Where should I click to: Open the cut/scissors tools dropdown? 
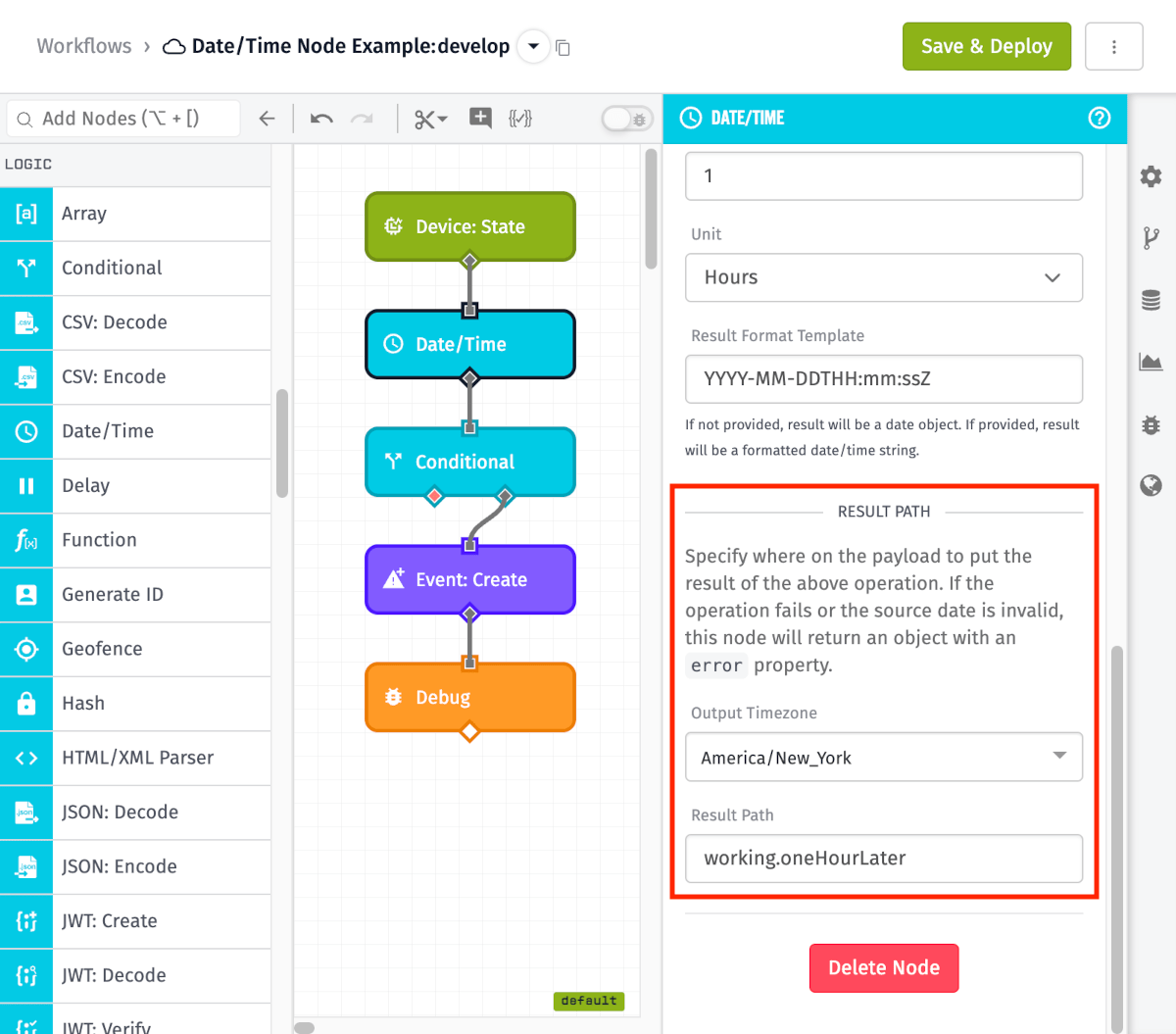click(430, 119)
